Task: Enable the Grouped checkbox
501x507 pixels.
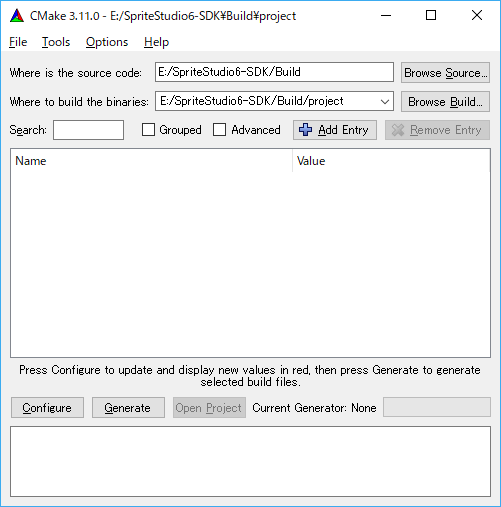Action: pyautogui.click(x=148, y=130)
